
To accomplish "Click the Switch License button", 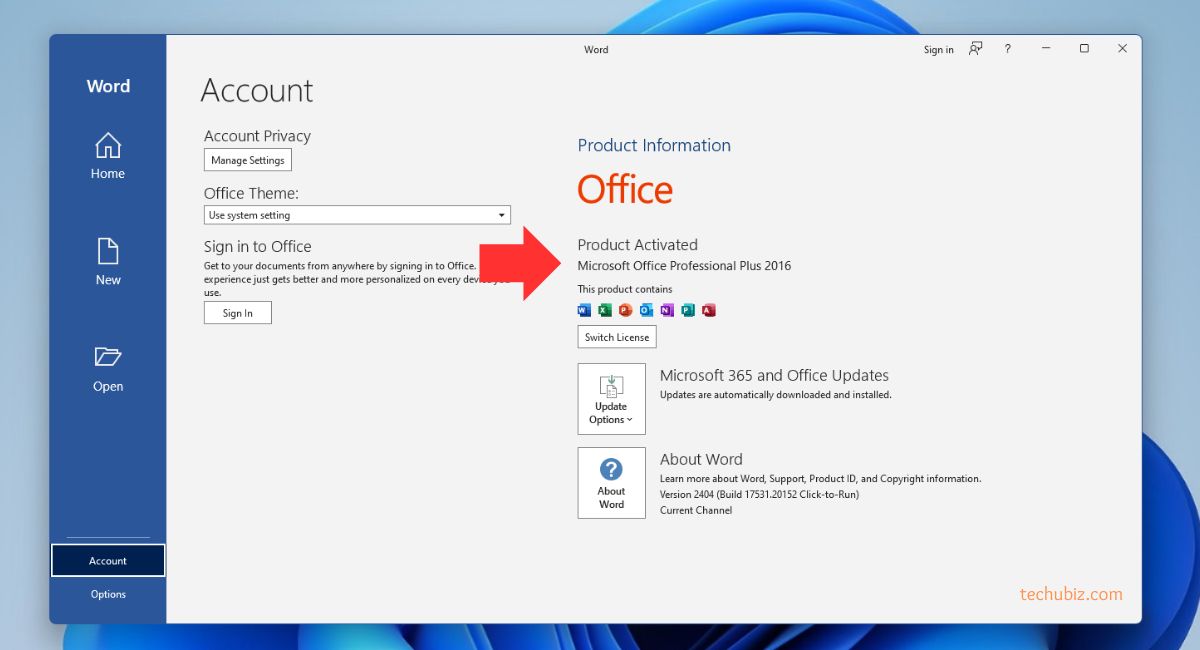I will coord(617,337).
